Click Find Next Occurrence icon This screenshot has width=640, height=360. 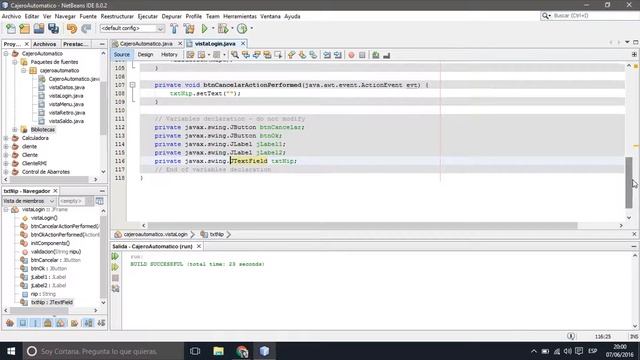(256, 55)
